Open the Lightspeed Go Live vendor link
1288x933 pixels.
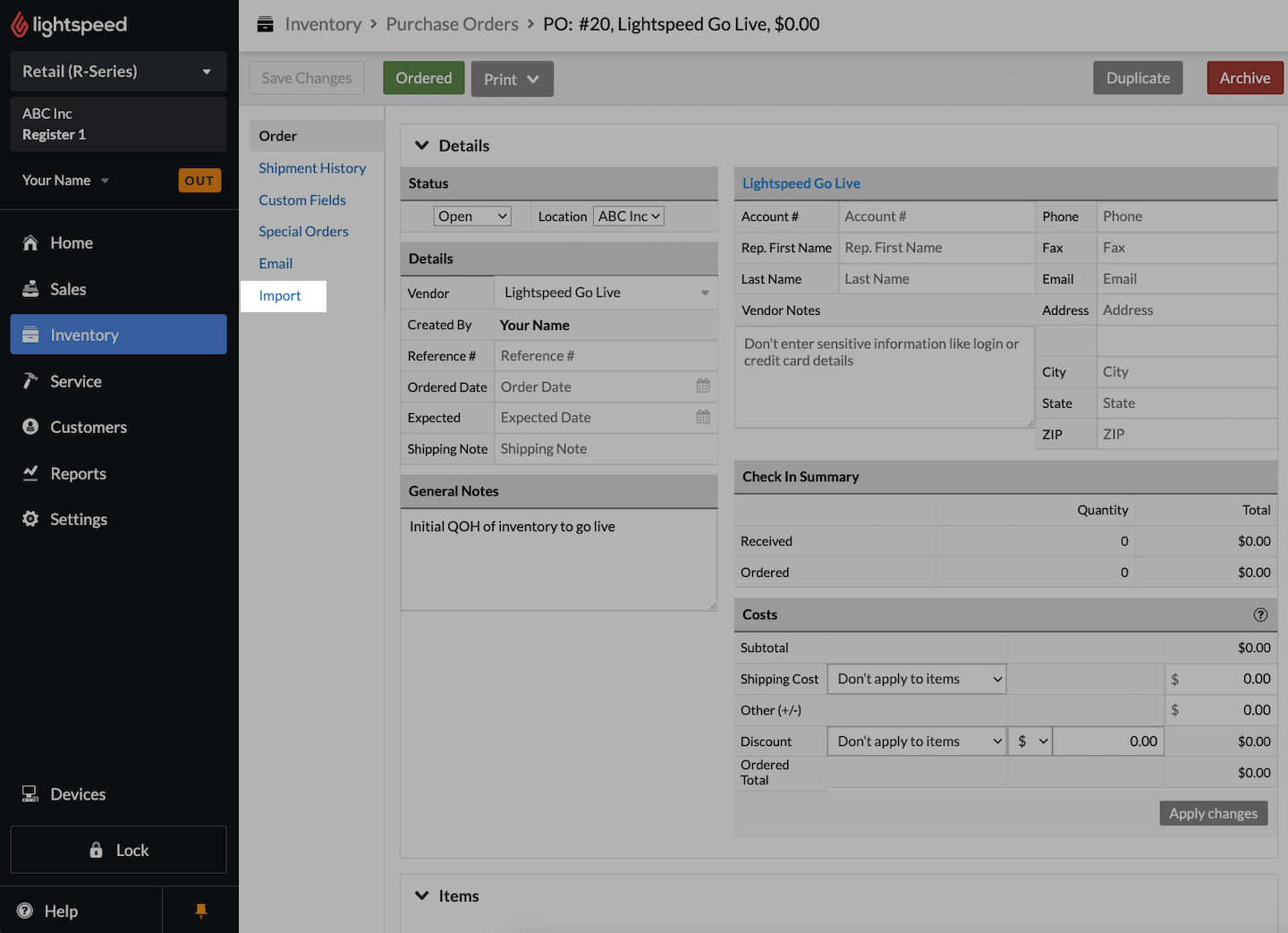click(x=801, y=183)
